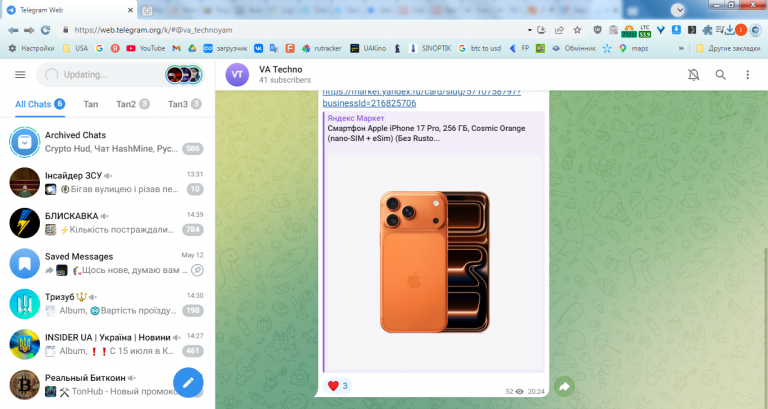
Task: Click the new message pencil button
Action: tap(188, 383)
